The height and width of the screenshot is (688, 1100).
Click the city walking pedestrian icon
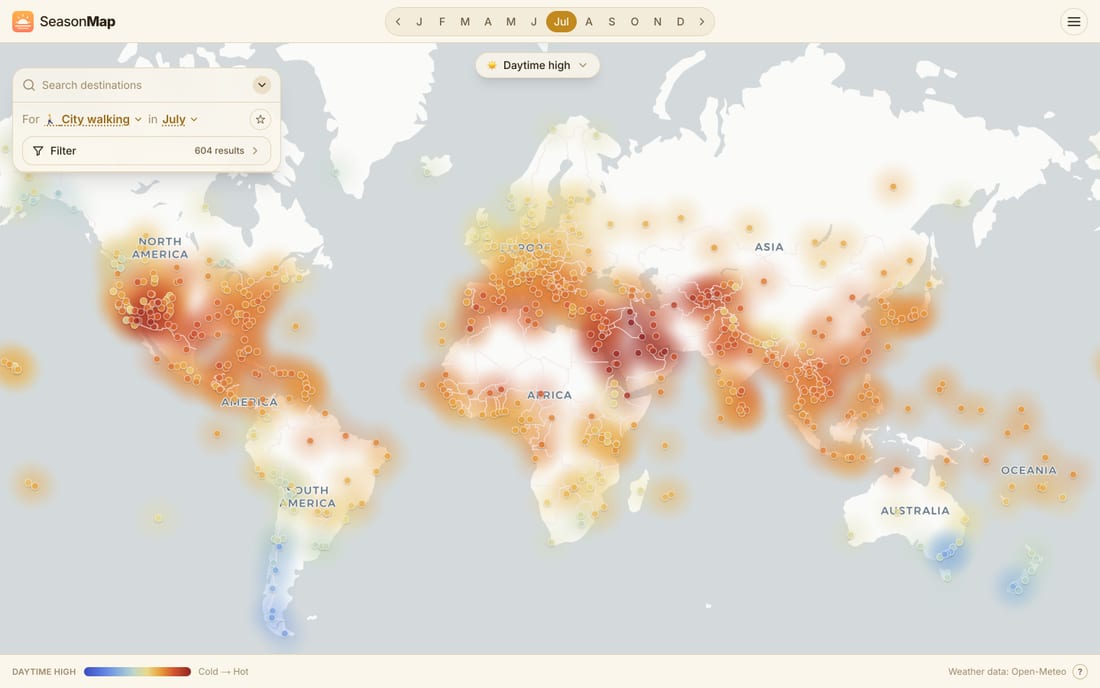(x=50, y=120)
